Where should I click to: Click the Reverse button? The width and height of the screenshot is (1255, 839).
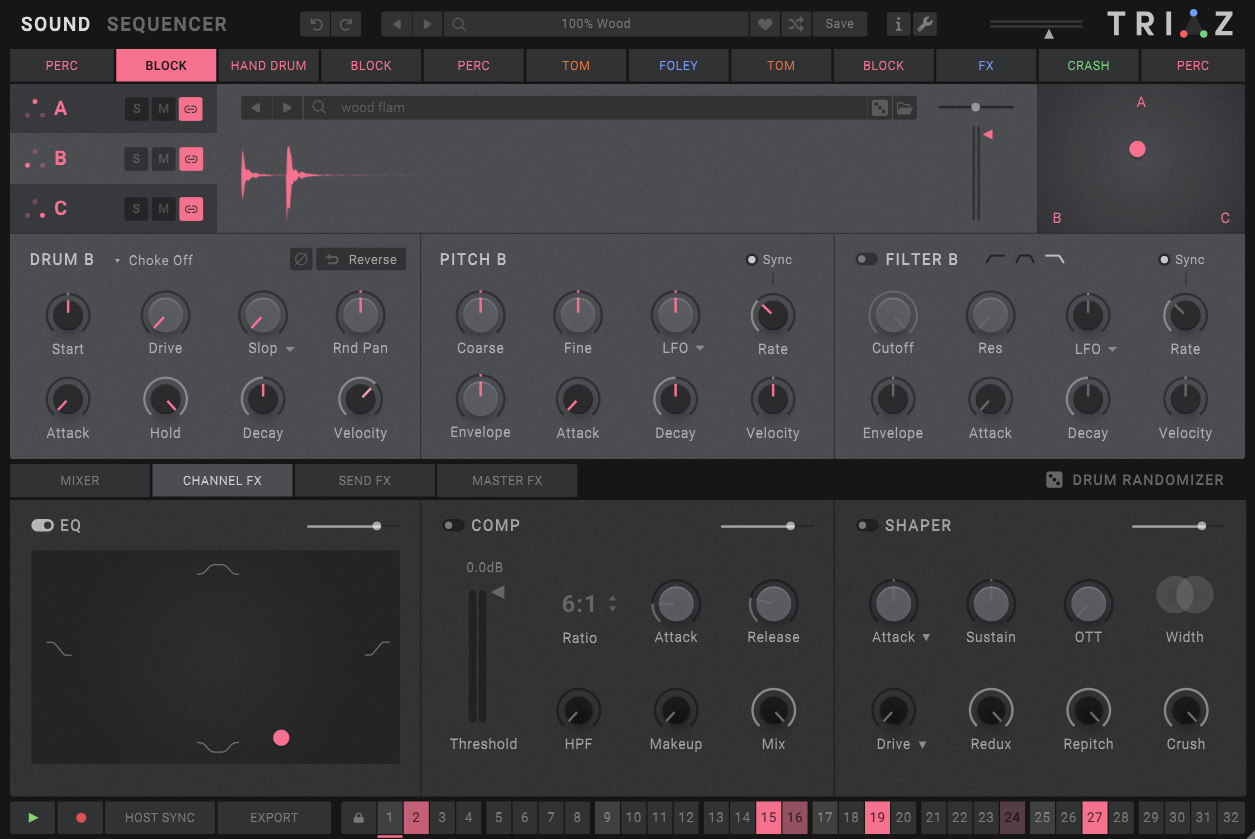tap(362, 259)
